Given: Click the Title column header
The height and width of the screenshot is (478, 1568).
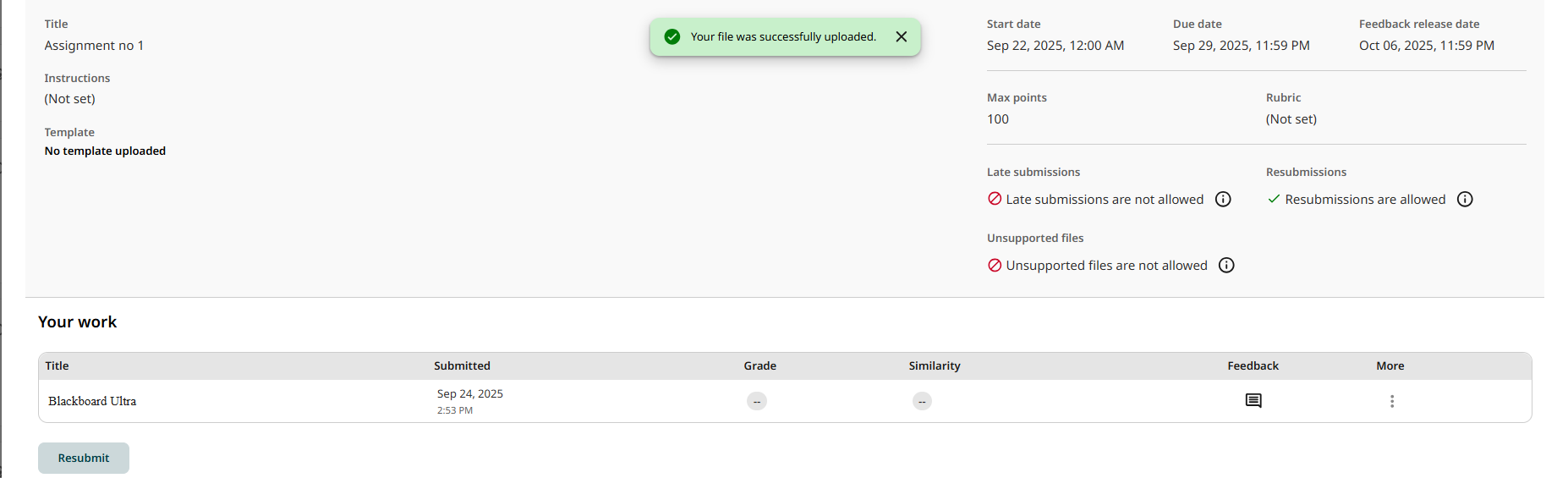Looking at the screenshot, I should coord(58,366).
